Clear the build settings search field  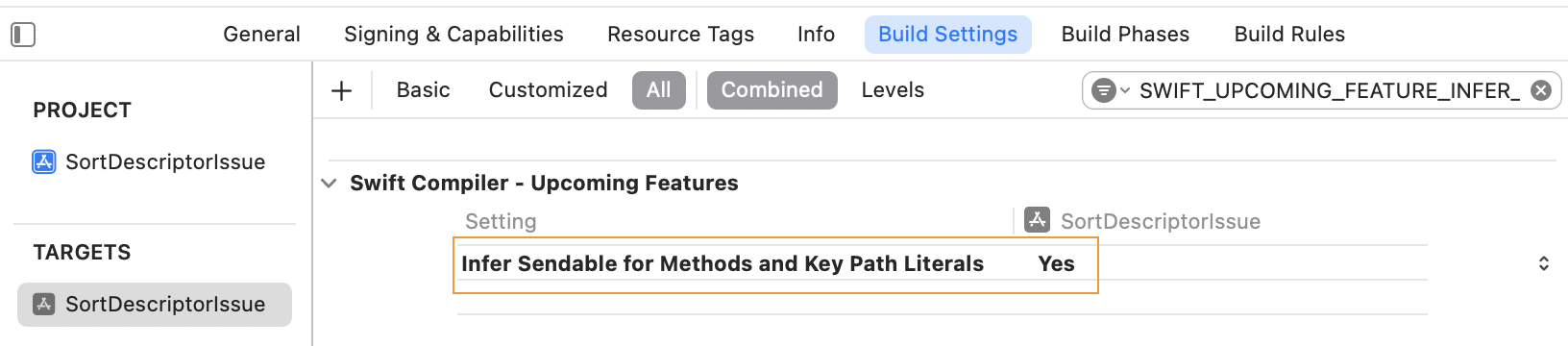(x=1540, y=90)
